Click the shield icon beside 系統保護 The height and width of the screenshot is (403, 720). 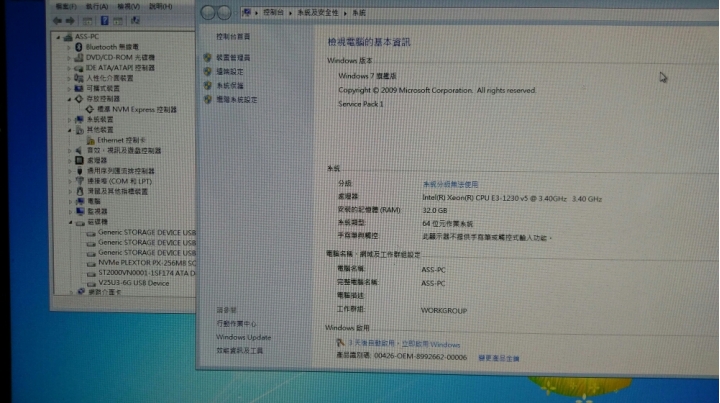tap(208, 85)
